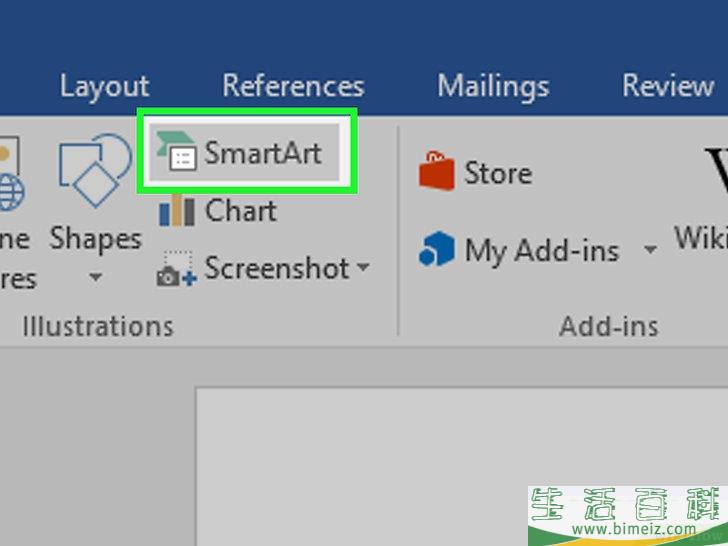
Task: Expand the Screenshot dropdown arrow
Action: point(363,267)
